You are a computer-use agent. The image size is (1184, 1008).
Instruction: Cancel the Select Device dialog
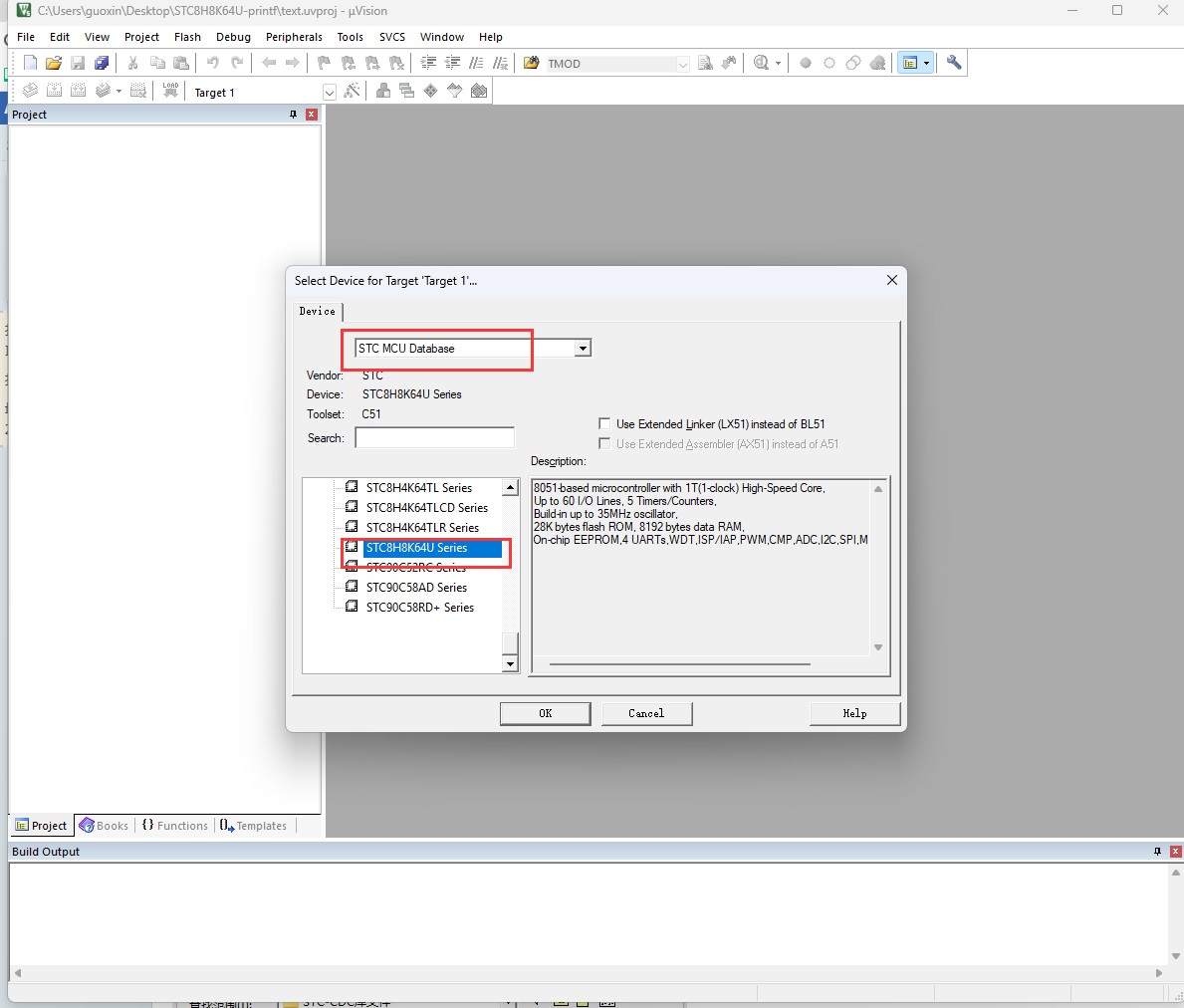(x=646, y=713)
